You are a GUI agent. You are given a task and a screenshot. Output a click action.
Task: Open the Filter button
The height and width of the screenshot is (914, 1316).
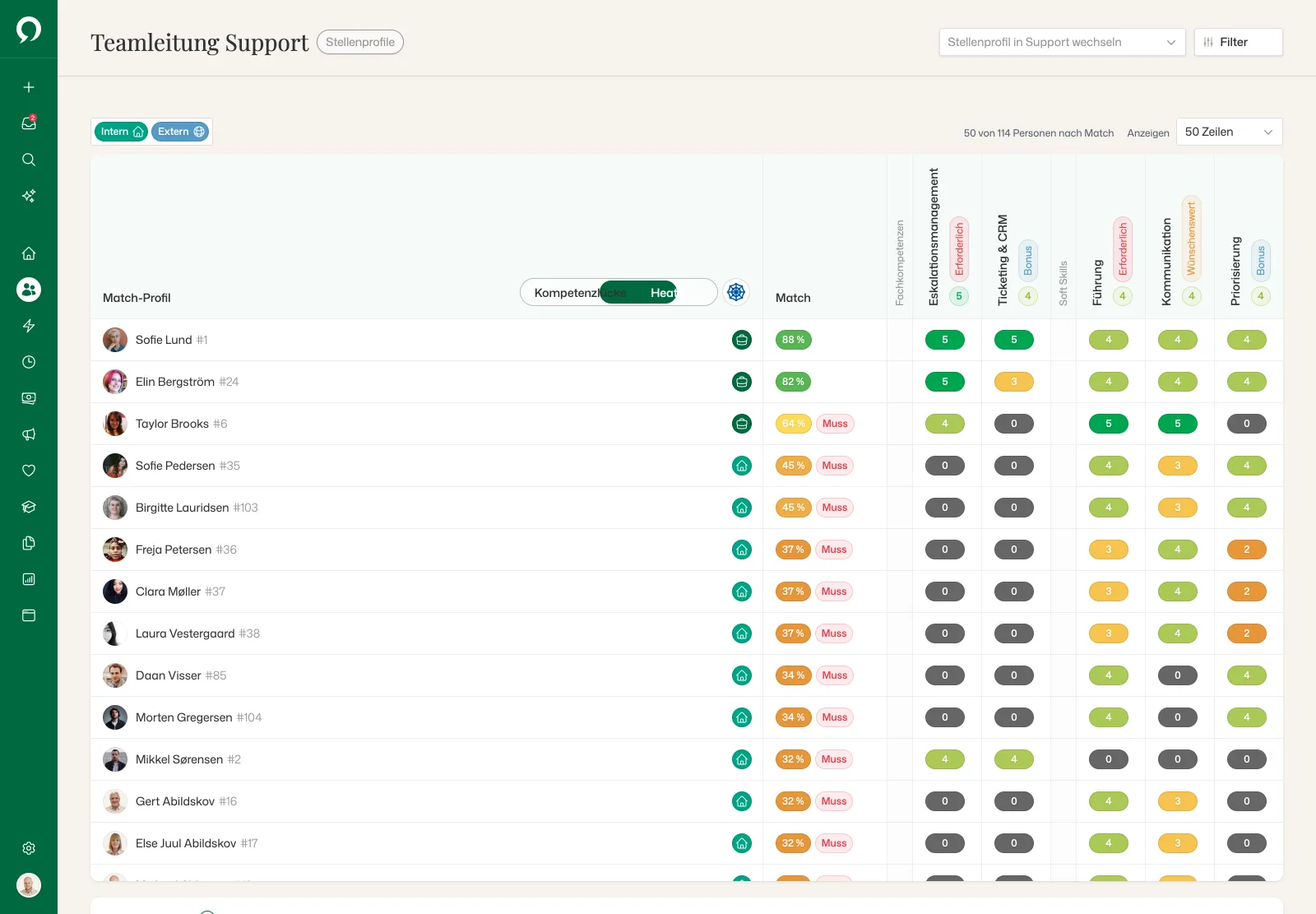[x=1238, y=42]
